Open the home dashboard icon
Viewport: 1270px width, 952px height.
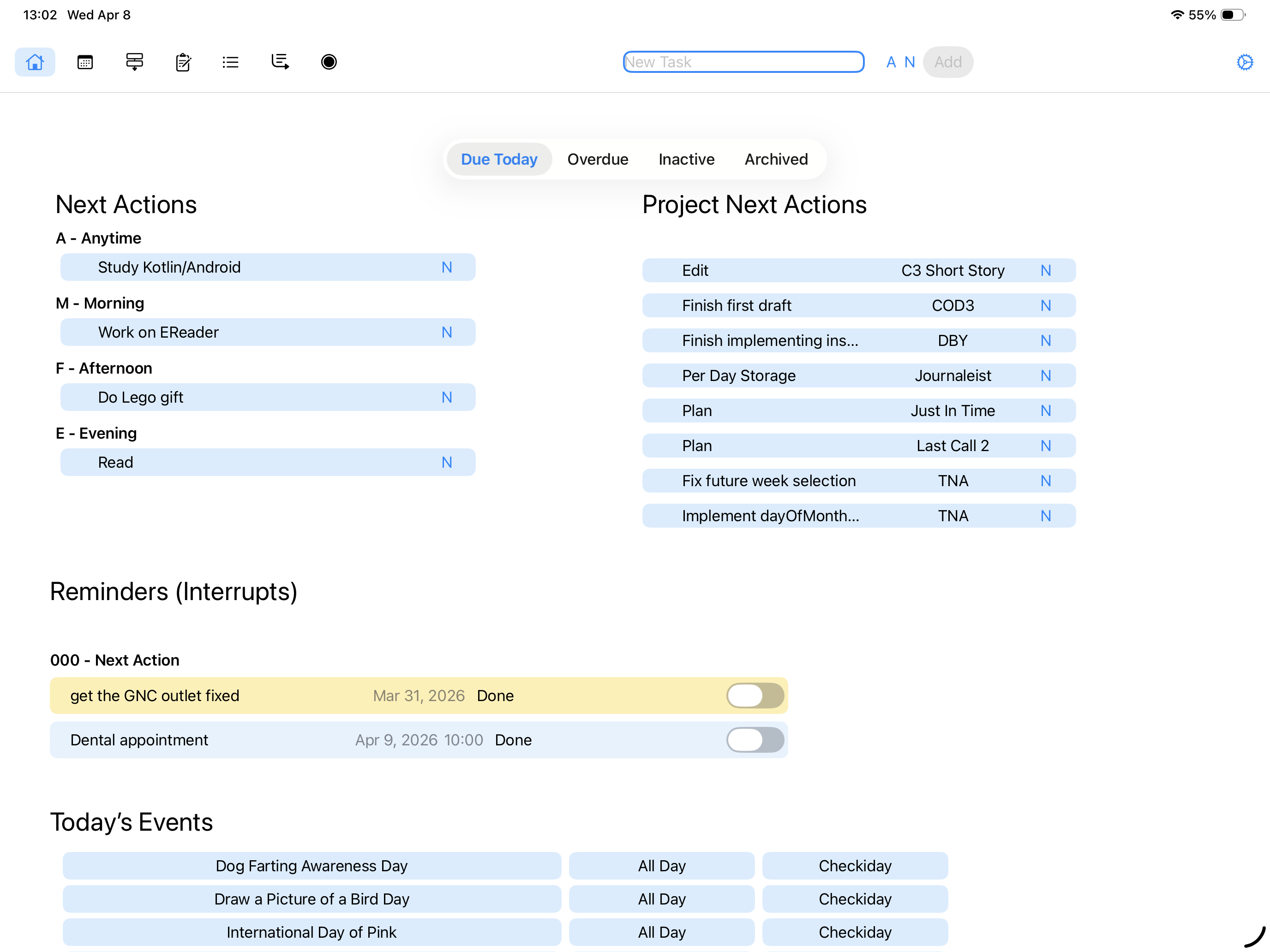point(35,62)
